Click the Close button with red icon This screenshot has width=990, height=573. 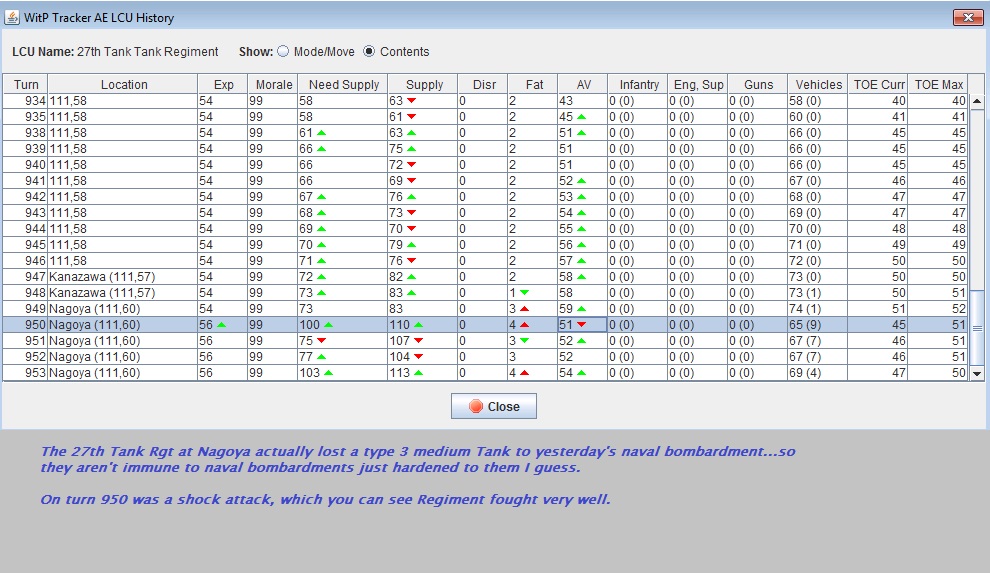pyautogui.click(x=494, y=406)
